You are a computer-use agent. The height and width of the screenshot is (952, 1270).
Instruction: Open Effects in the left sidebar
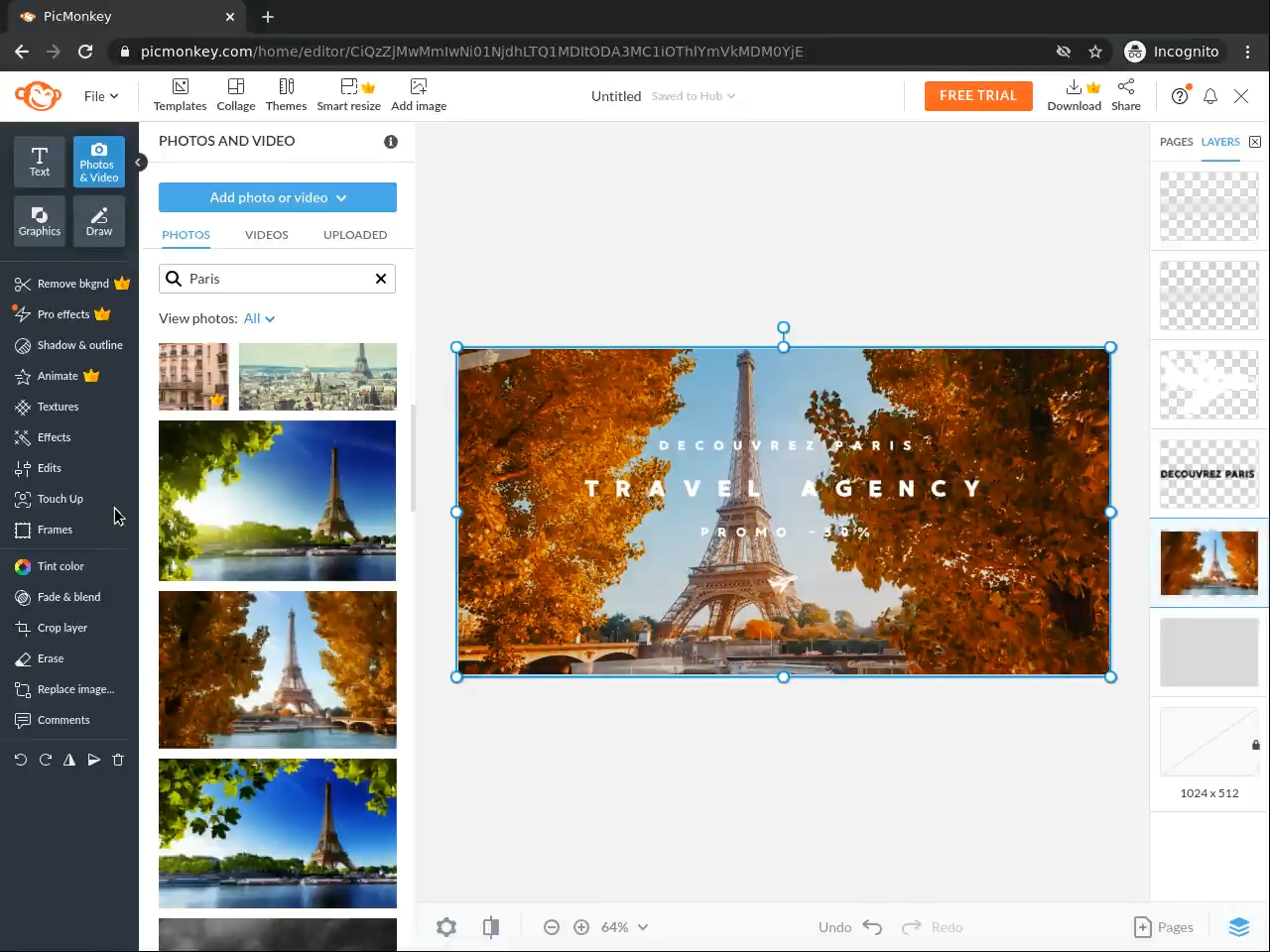43,437
